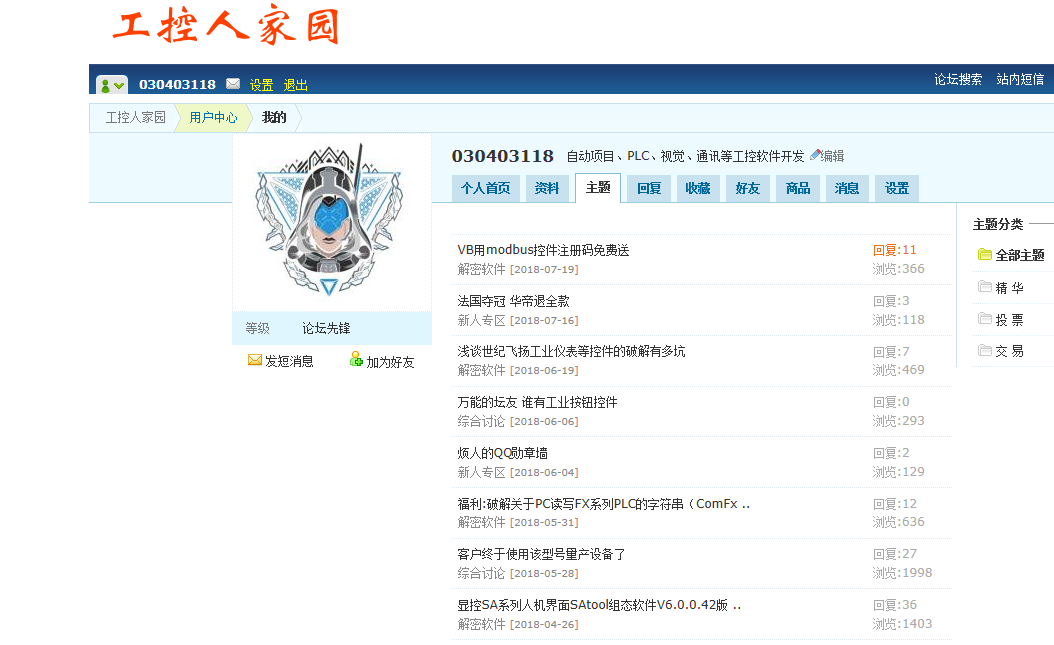This screenshot has width=1054, height=645.
Task: Open the green user status dropdown
Action: click(x=112, y=85)
